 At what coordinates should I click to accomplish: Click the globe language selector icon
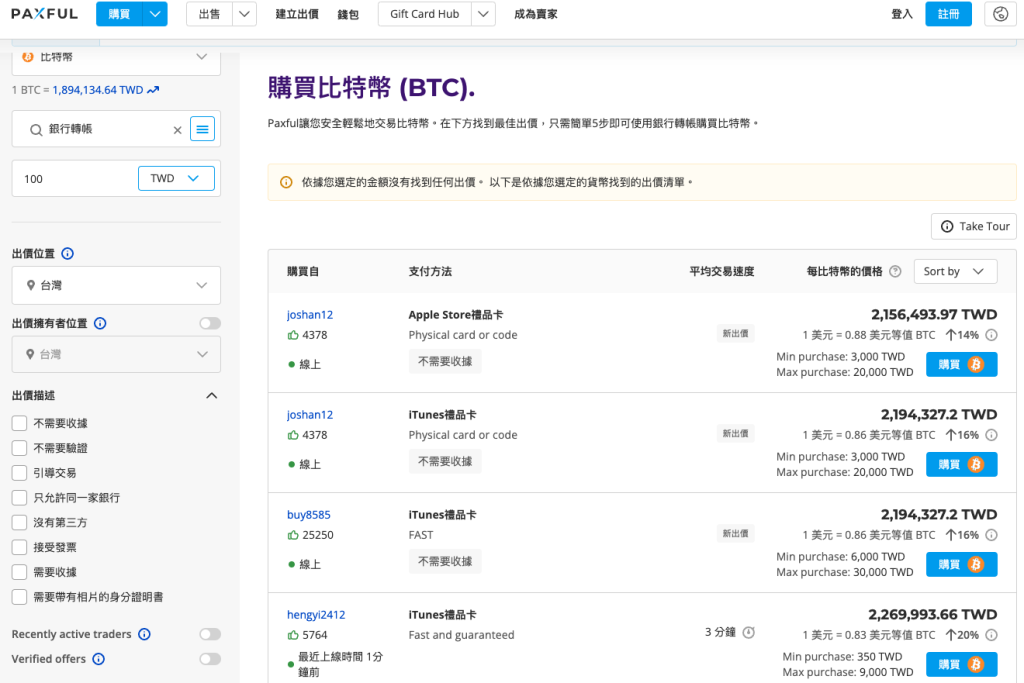coord(999,14)
